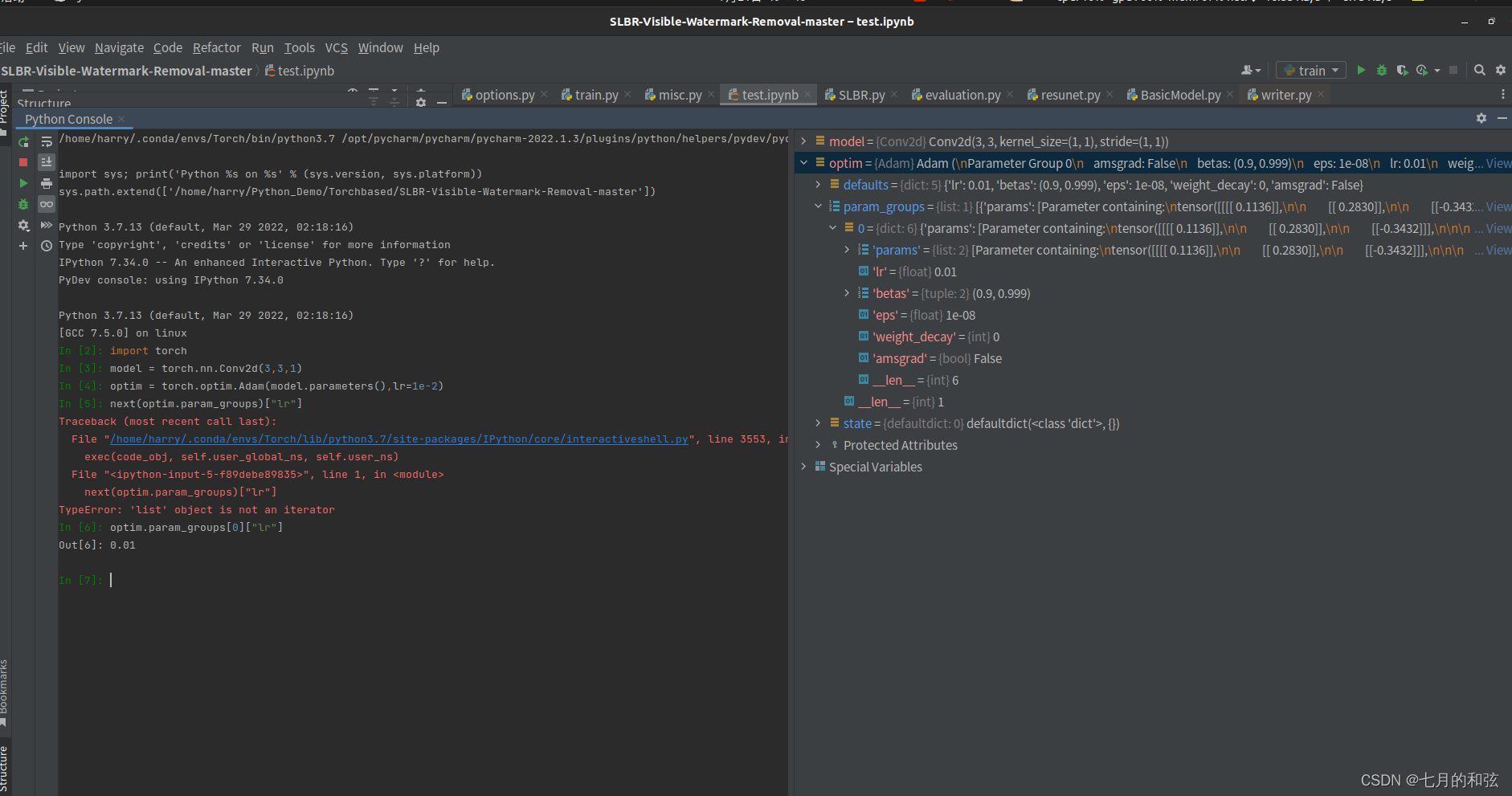Open console command history clock icon

(x=47, y=246)
